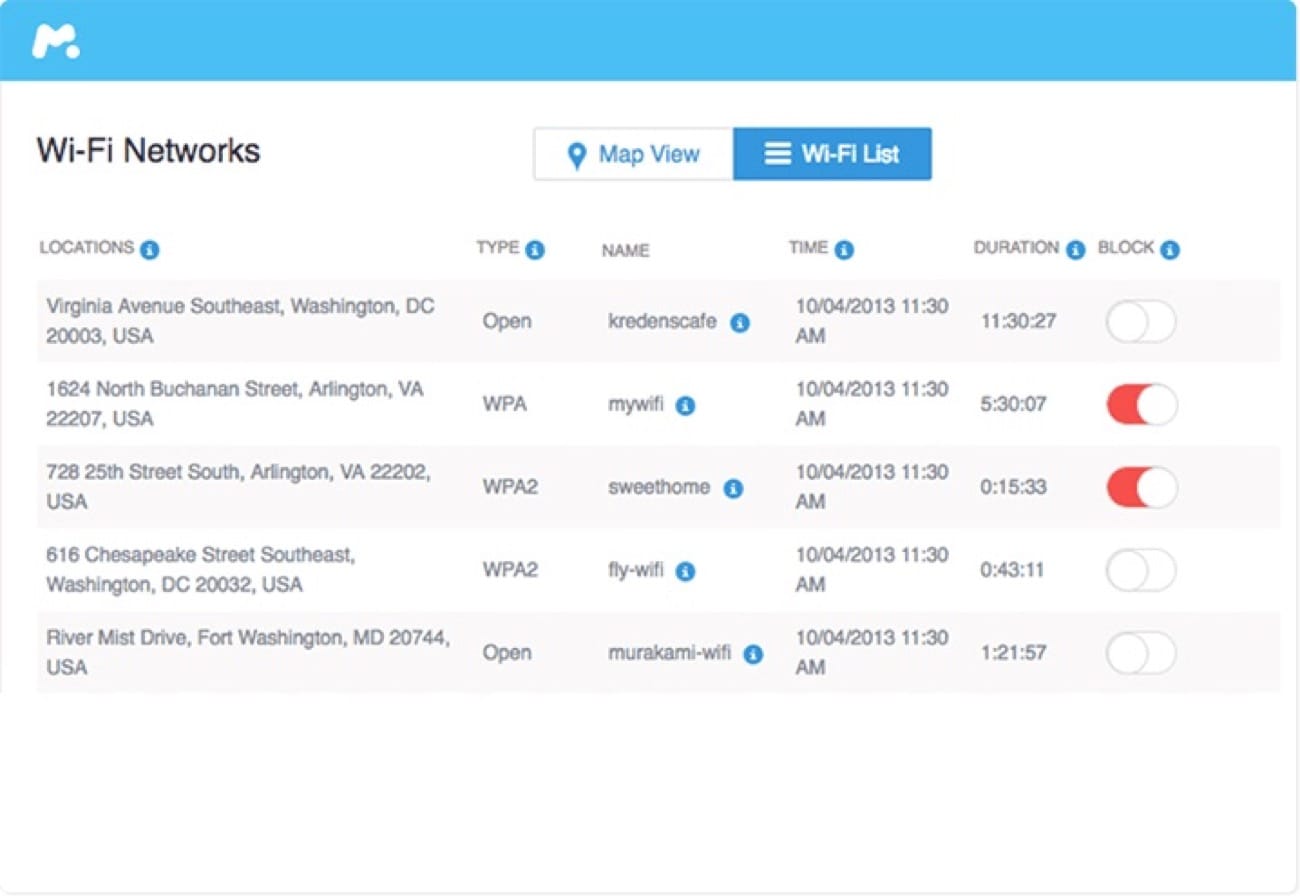
Task: Click WPA2 type in sweethome row
Action: [x=511, y=488]
